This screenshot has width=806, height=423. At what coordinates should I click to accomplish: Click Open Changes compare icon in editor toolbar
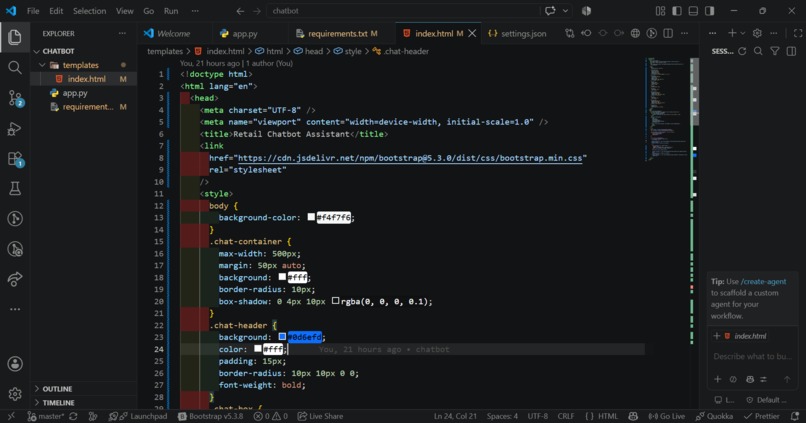tap(569, 33)
